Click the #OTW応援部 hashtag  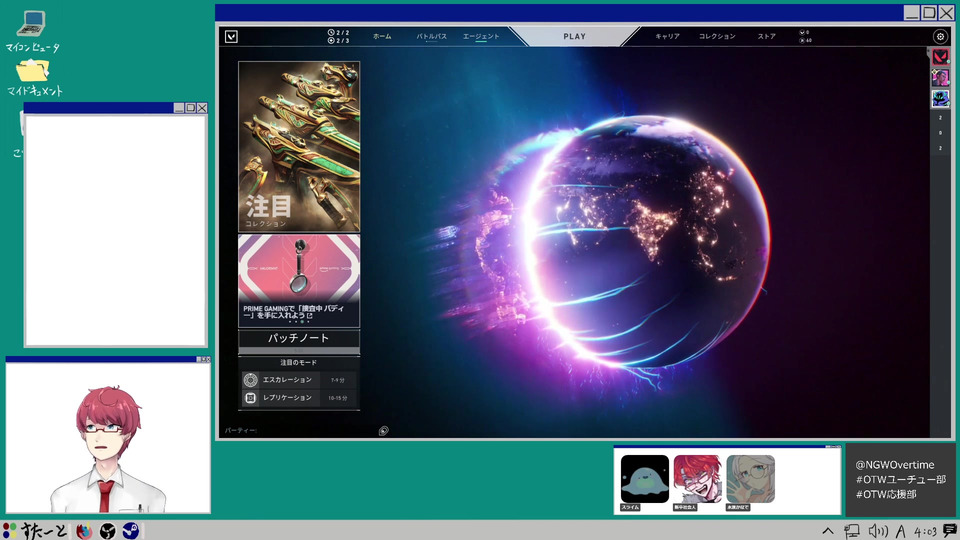click(886, 494)
